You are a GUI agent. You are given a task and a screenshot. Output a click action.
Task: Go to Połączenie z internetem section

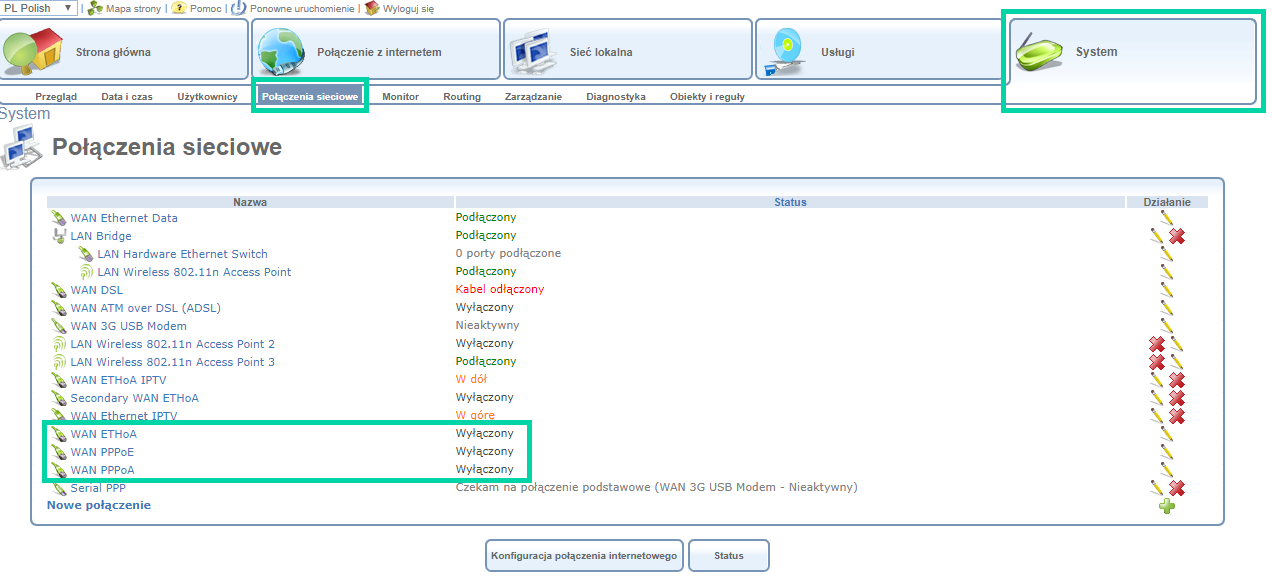pos(376,50)
